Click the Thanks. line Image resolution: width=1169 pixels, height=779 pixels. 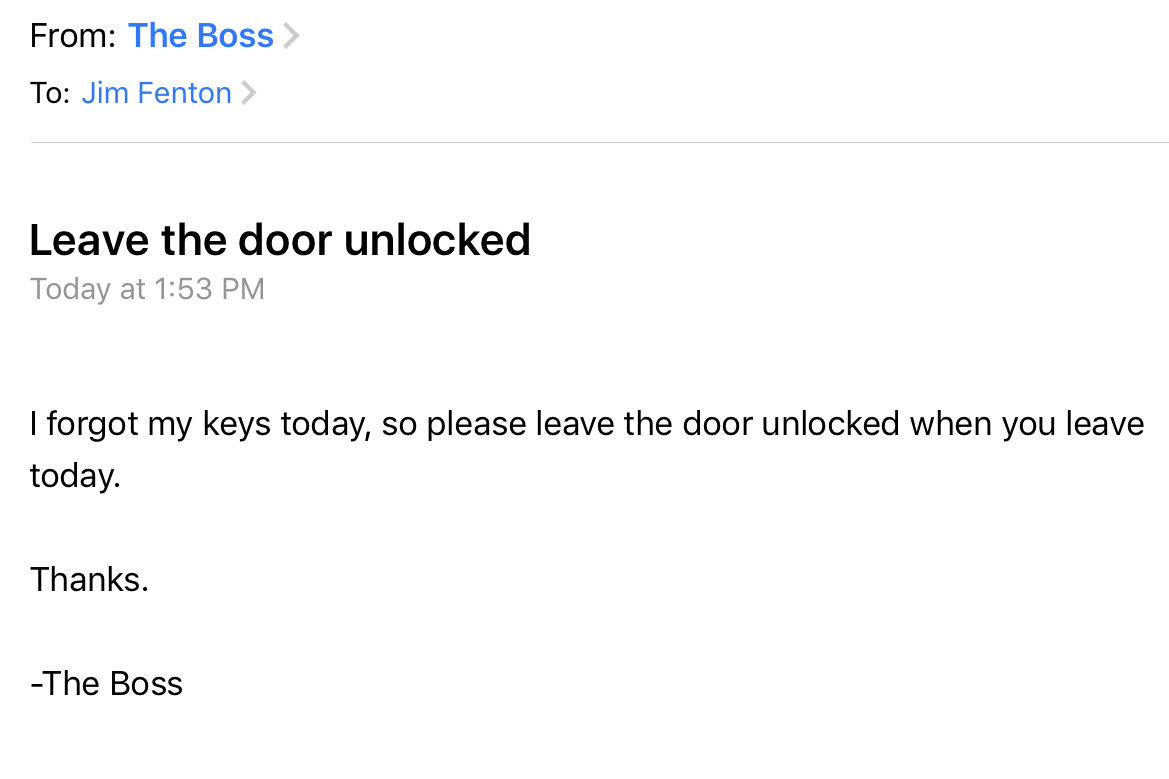pyautogui.click(x=89, y=579)
